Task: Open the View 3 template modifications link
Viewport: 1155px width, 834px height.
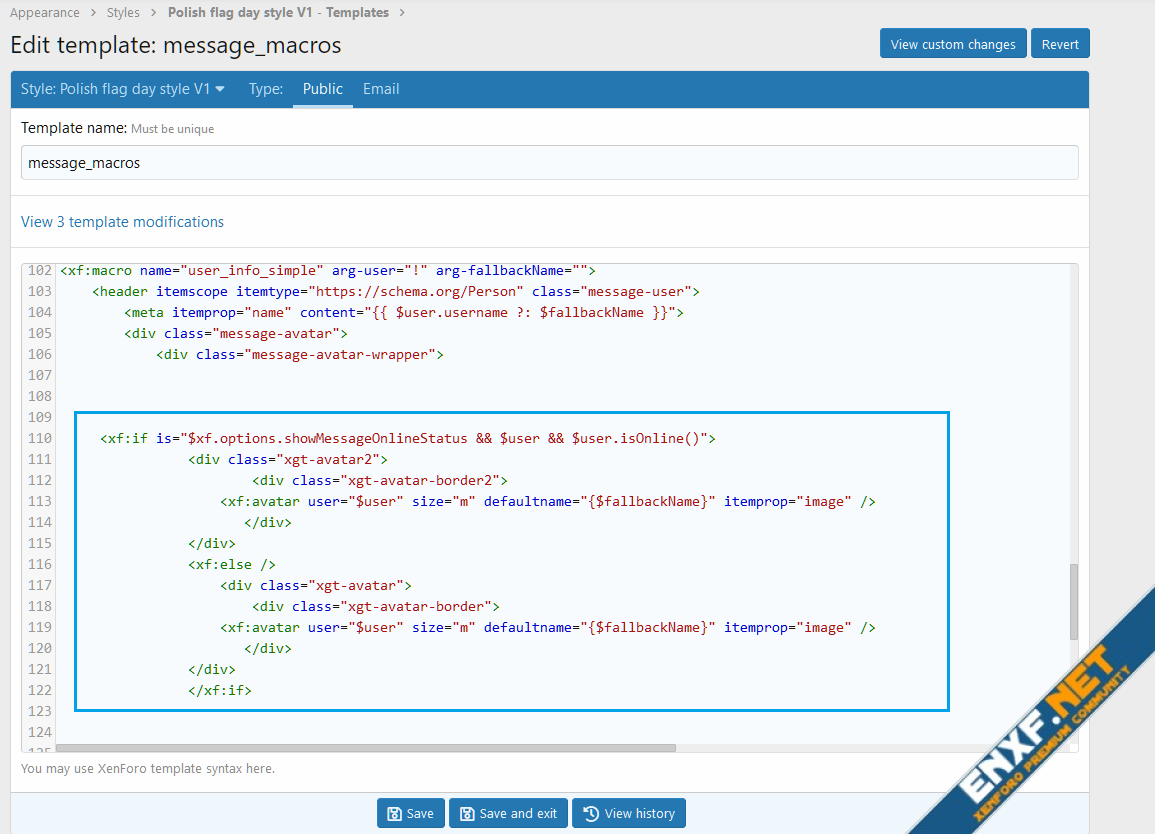Action: (x=122, y=222)
